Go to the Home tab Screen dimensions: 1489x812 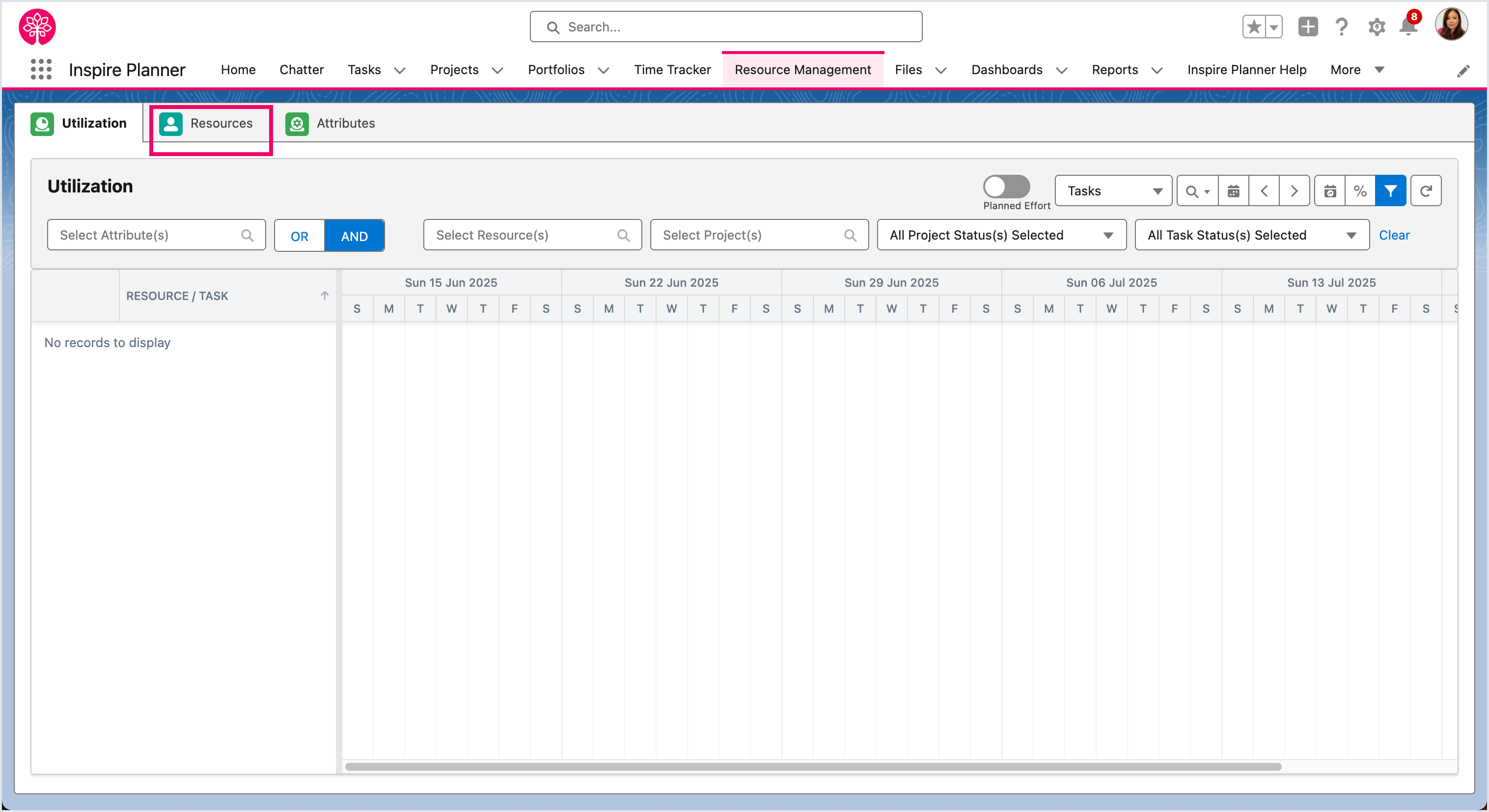point(238,70)
